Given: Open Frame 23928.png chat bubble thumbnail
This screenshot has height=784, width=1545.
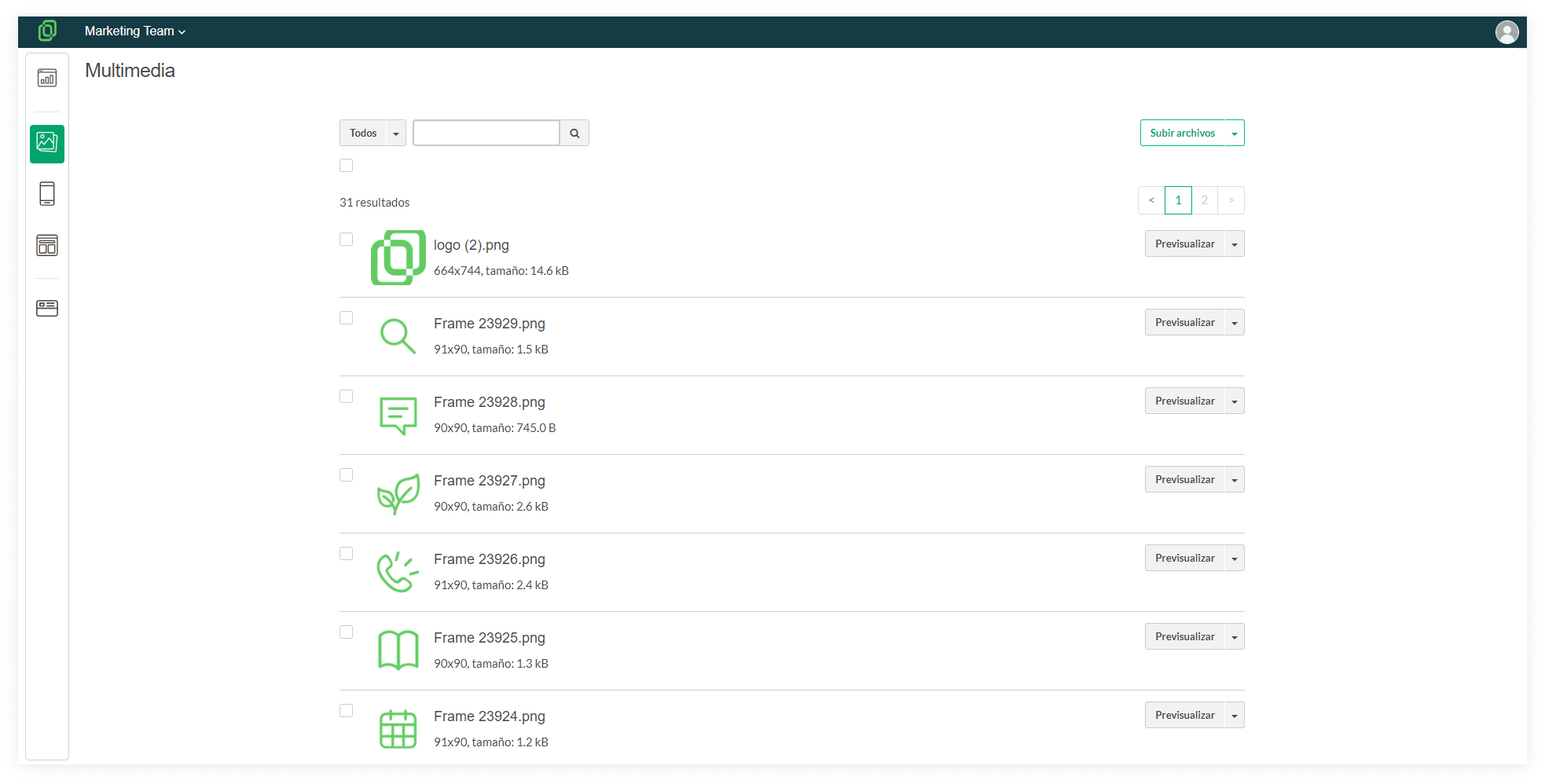Looking at the screenshot, I should (x=398, y=415).
